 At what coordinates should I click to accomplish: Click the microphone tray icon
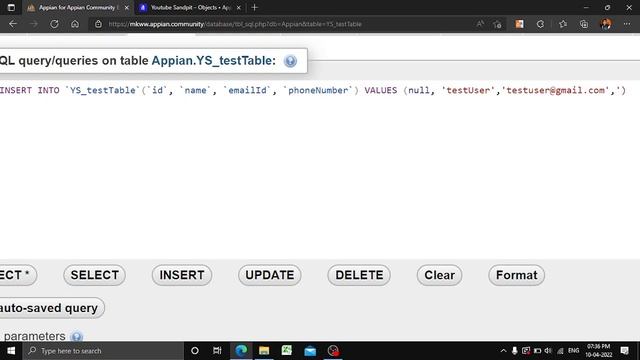click(x=515, y=351)
